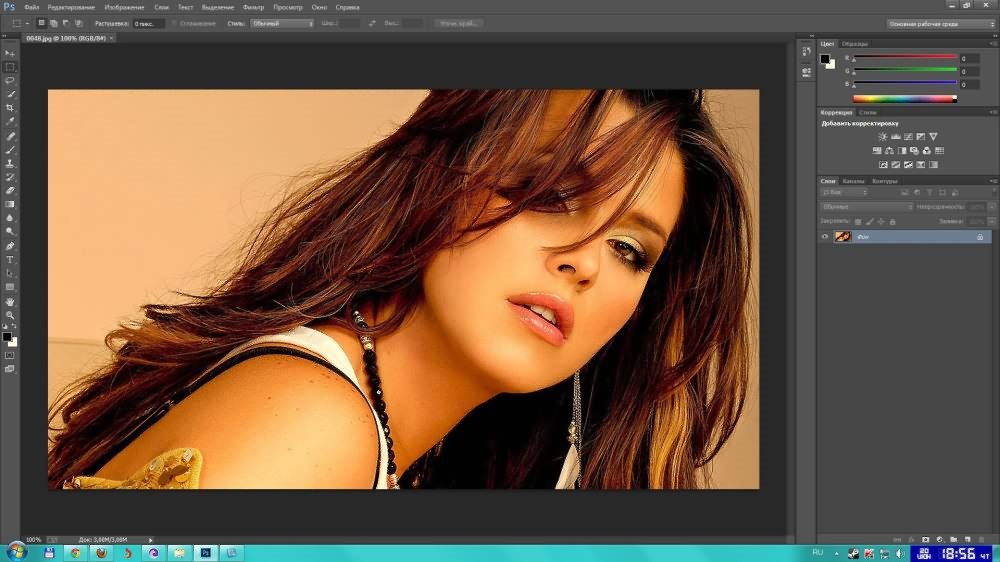1000x562 pixels.
Task: Open the Стиль dropdown in options bar
Action: point(282,22)
